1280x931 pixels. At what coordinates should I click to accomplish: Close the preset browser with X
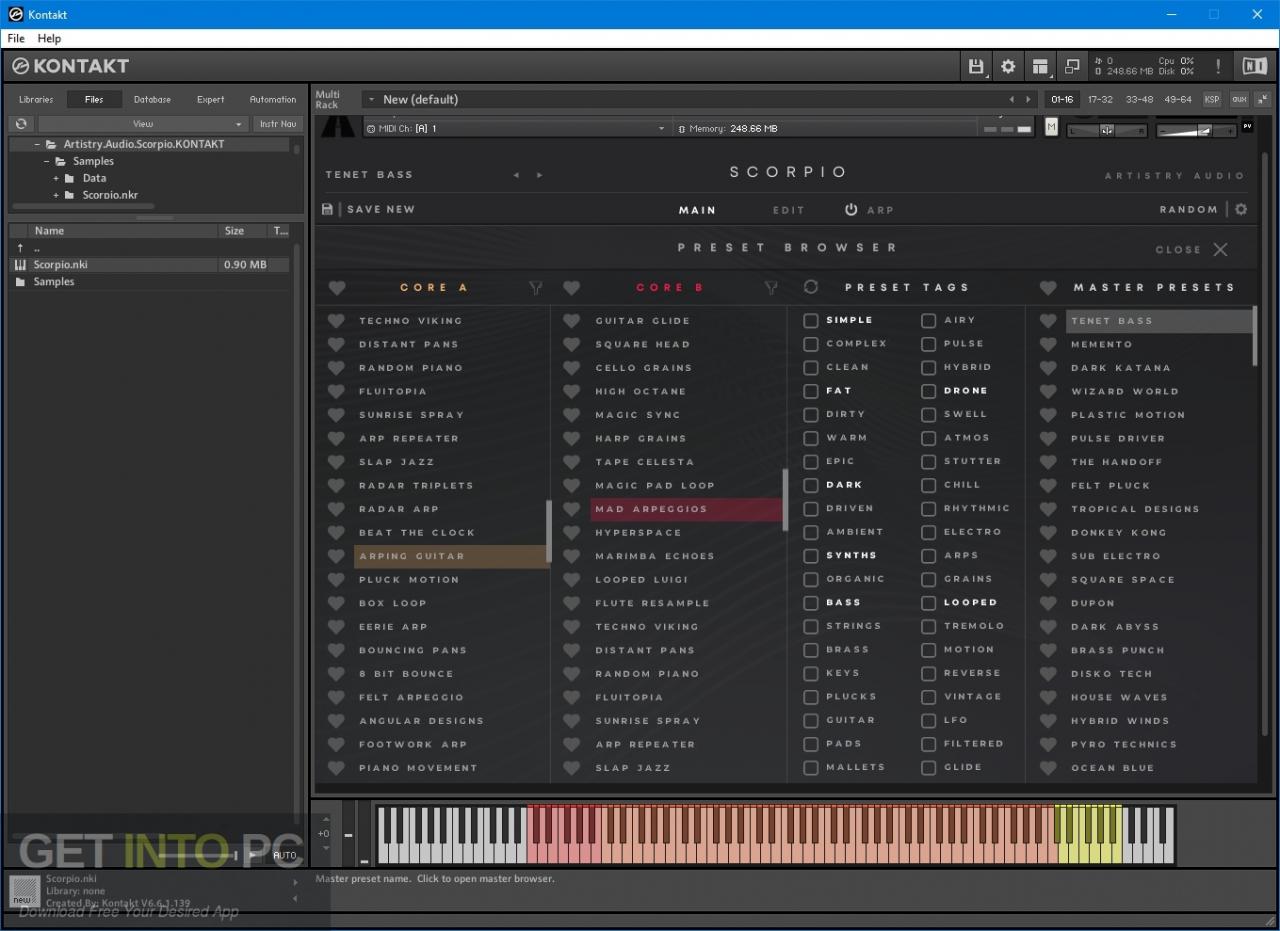pyautogui.click(x=1220, y=249)
